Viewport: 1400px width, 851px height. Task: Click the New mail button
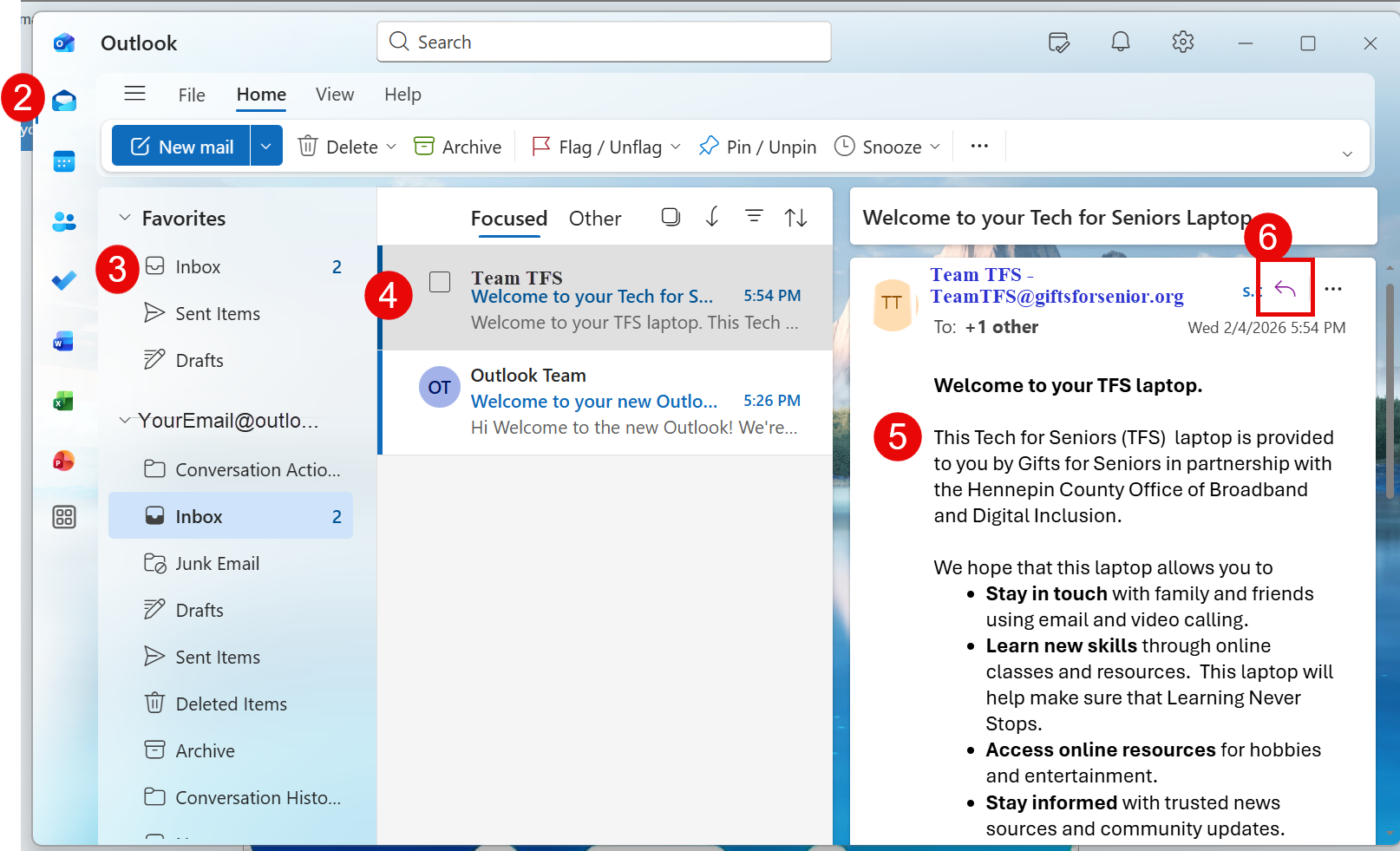(x=181, y=145)
